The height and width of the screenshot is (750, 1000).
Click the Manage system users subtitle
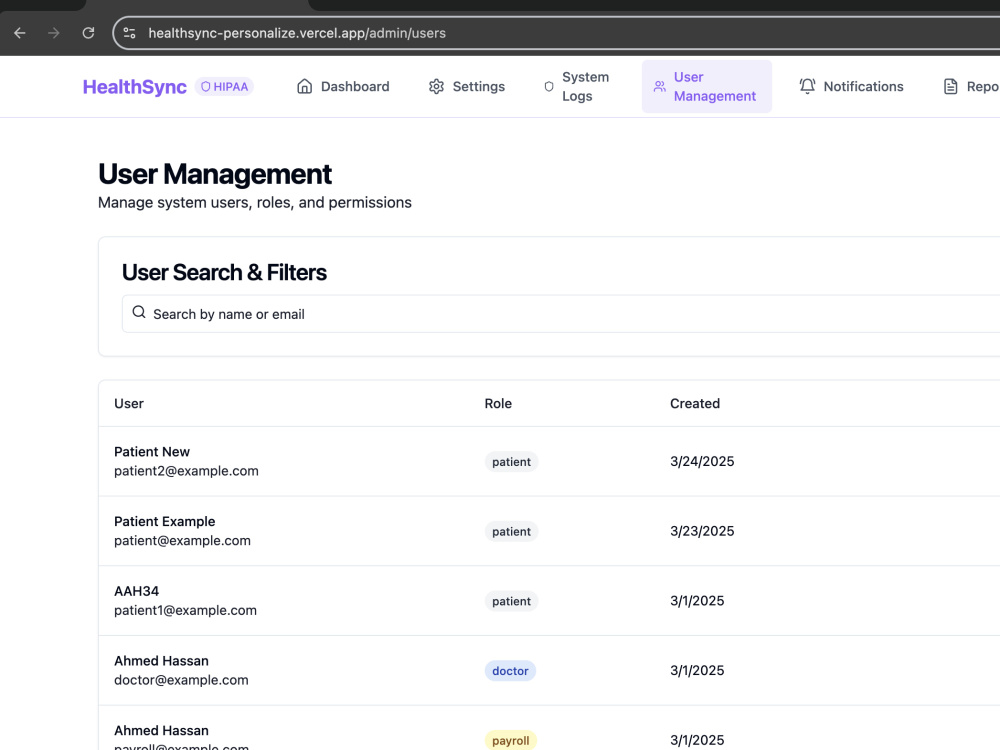pyautogui.click(x=254, y=203)
